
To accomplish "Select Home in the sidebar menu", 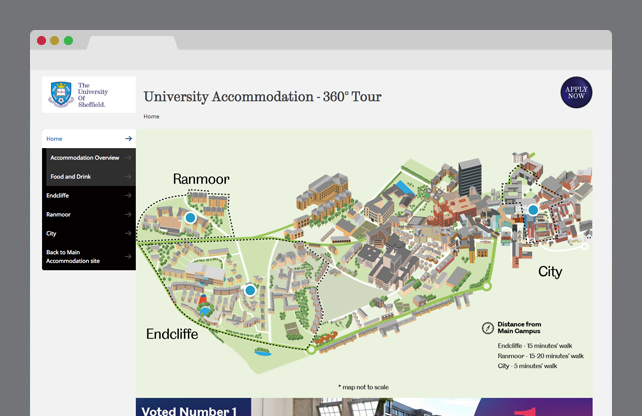I will point(54,139).
